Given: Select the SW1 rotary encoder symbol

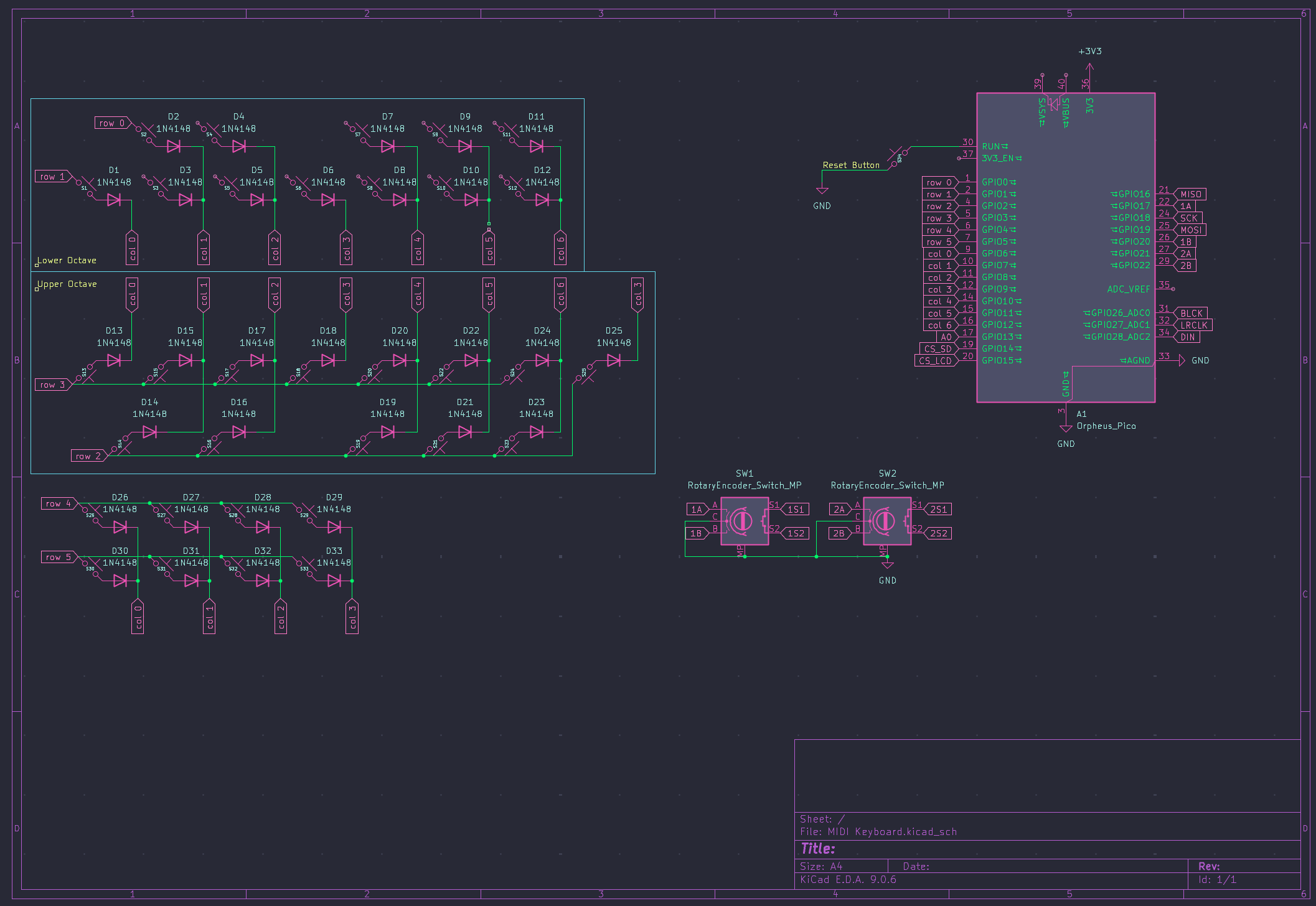Looking at the screenshot, I should tap(744, 521).
